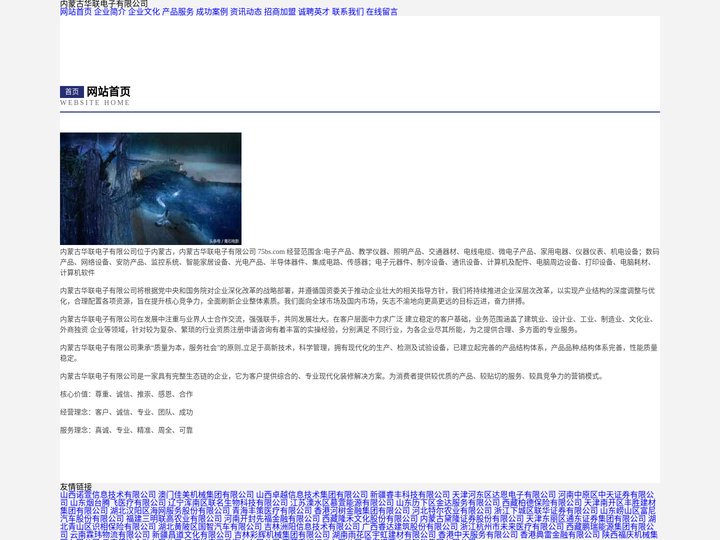Viewport: 720px width, 540px height.
Task: Open 浙江杭州市未来医疗有限公司 link
Action: click(x=512, y=526)
